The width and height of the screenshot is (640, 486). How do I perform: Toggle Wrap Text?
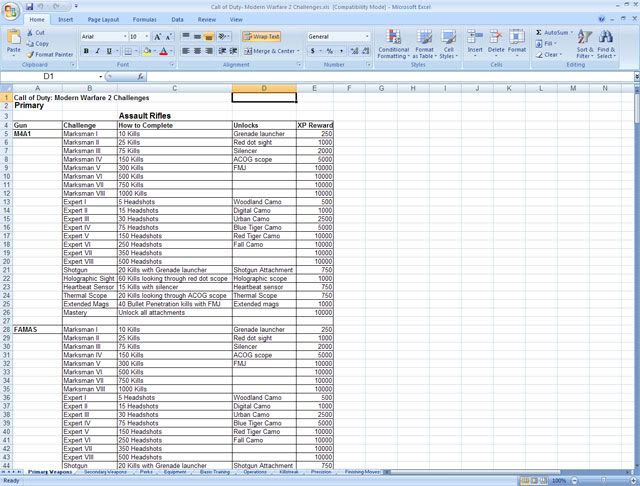click(x=262, y=37)
